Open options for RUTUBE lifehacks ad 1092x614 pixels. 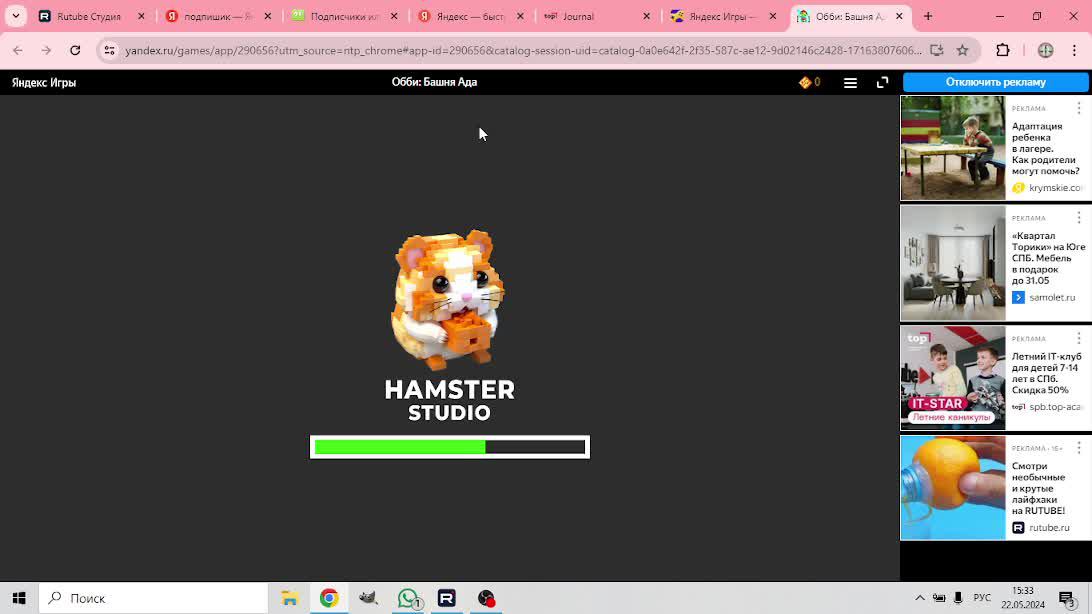(x=1079, y=448)
